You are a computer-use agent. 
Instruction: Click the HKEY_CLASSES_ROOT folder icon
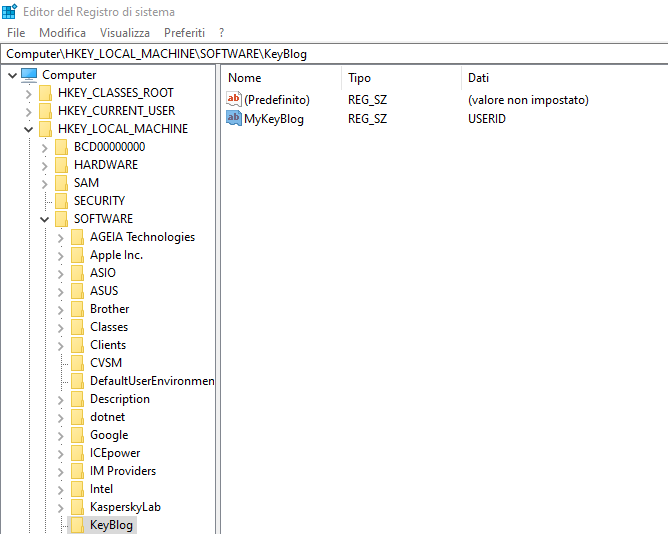click(x=45, y=93)
